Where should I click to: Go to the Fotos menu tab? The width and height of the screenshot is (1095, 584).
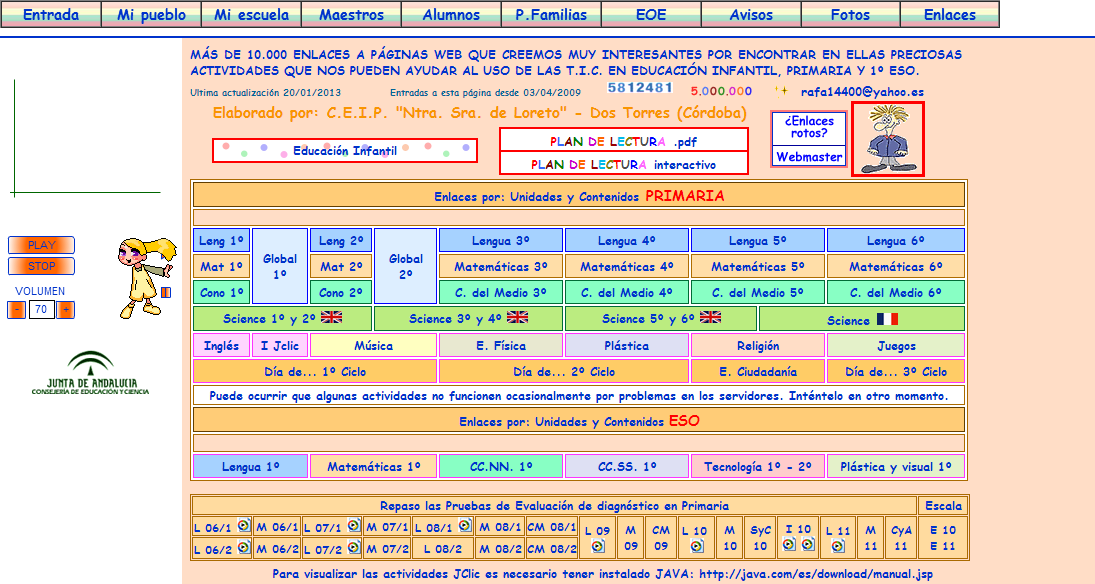coord(850,15)
